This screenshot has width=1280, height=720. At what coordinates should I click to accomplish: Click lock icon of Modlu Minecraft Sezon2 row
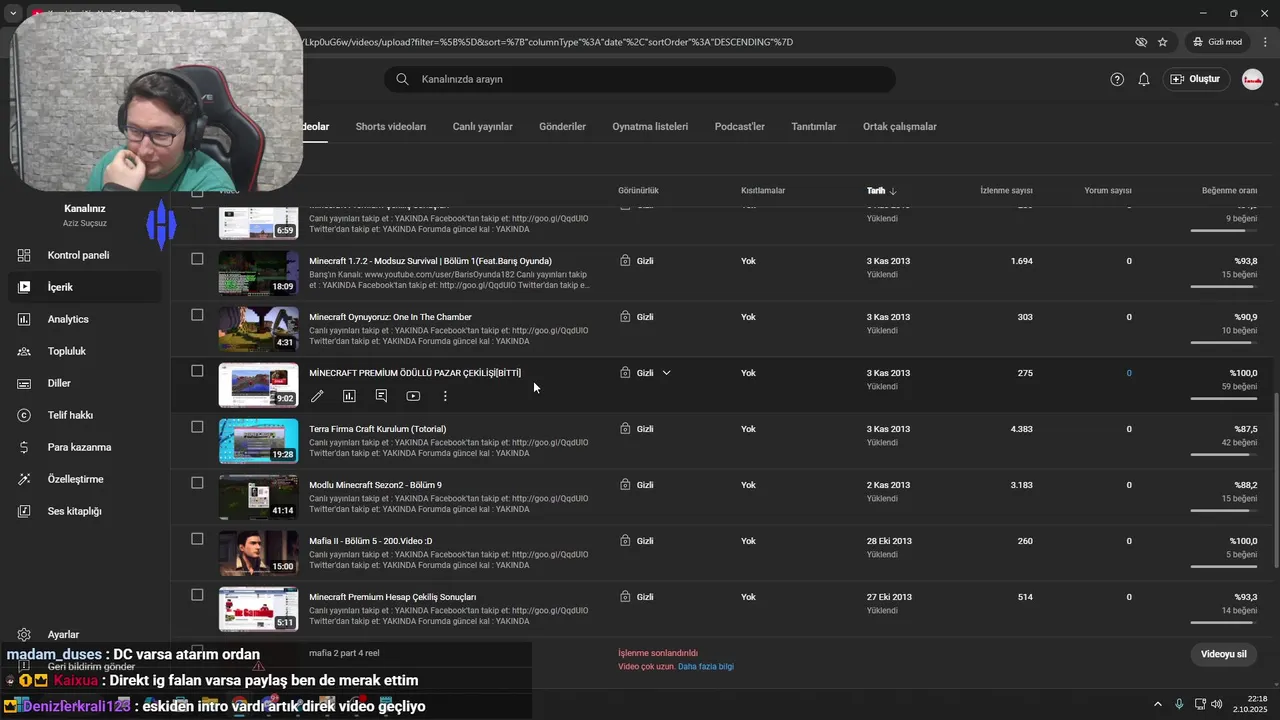(625, 485)
